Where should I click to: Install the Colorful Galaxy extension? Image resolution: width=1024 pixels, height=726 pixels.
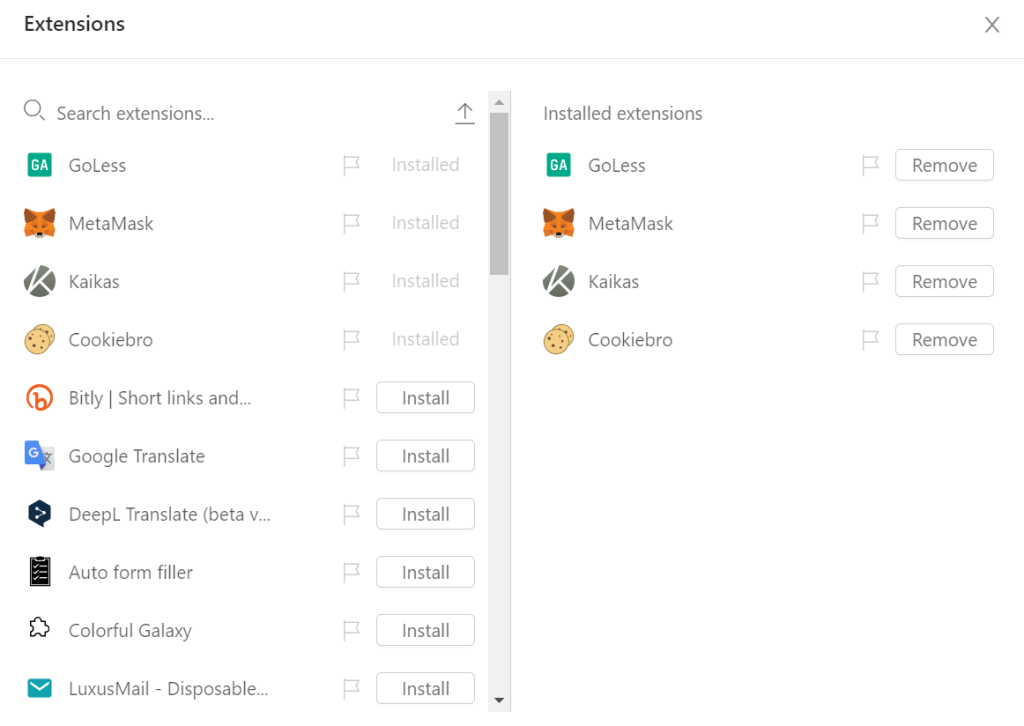(x=425, y=630)
